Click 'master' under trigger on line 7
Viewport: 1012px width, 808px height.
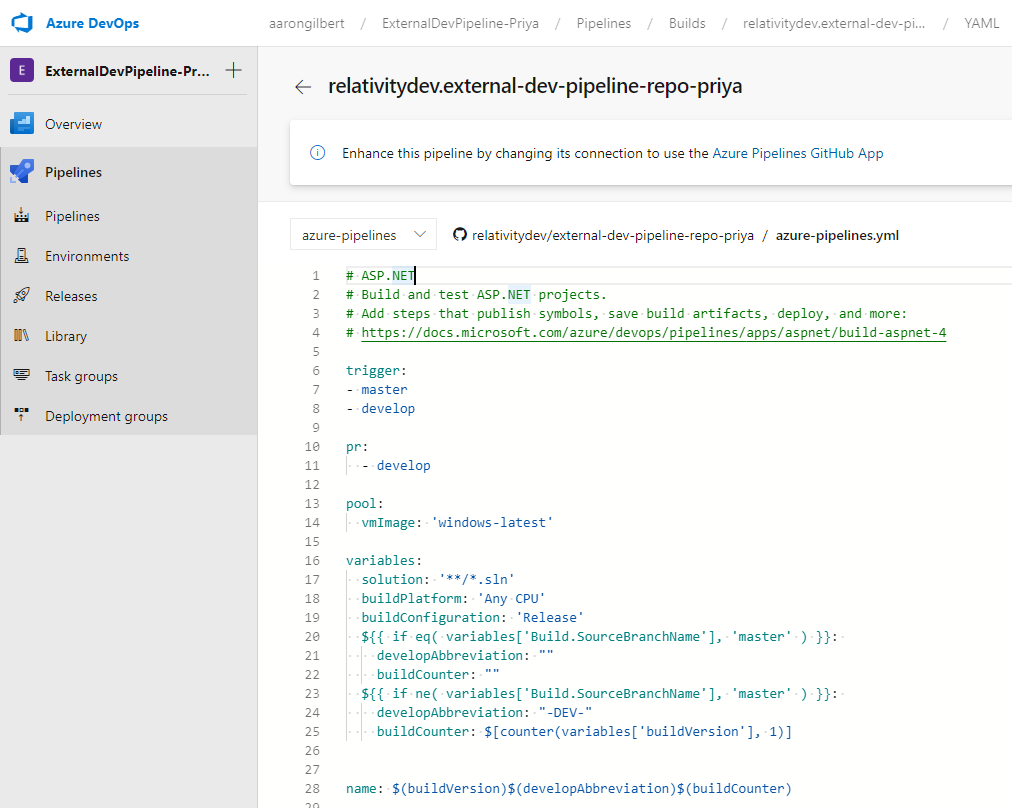pyautogui.click(x=384, y=389)
